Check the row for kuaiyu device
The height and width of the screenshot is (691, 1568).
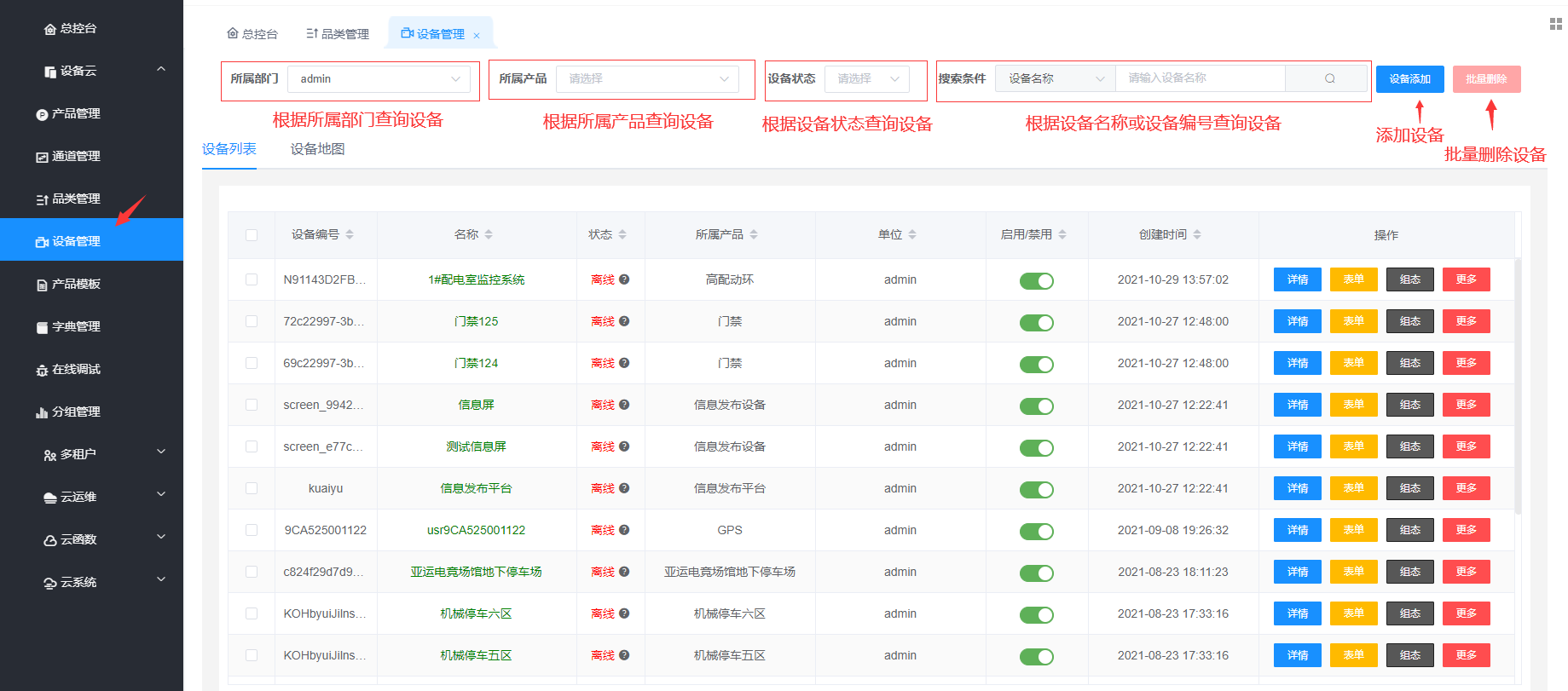tap(252, 488)
